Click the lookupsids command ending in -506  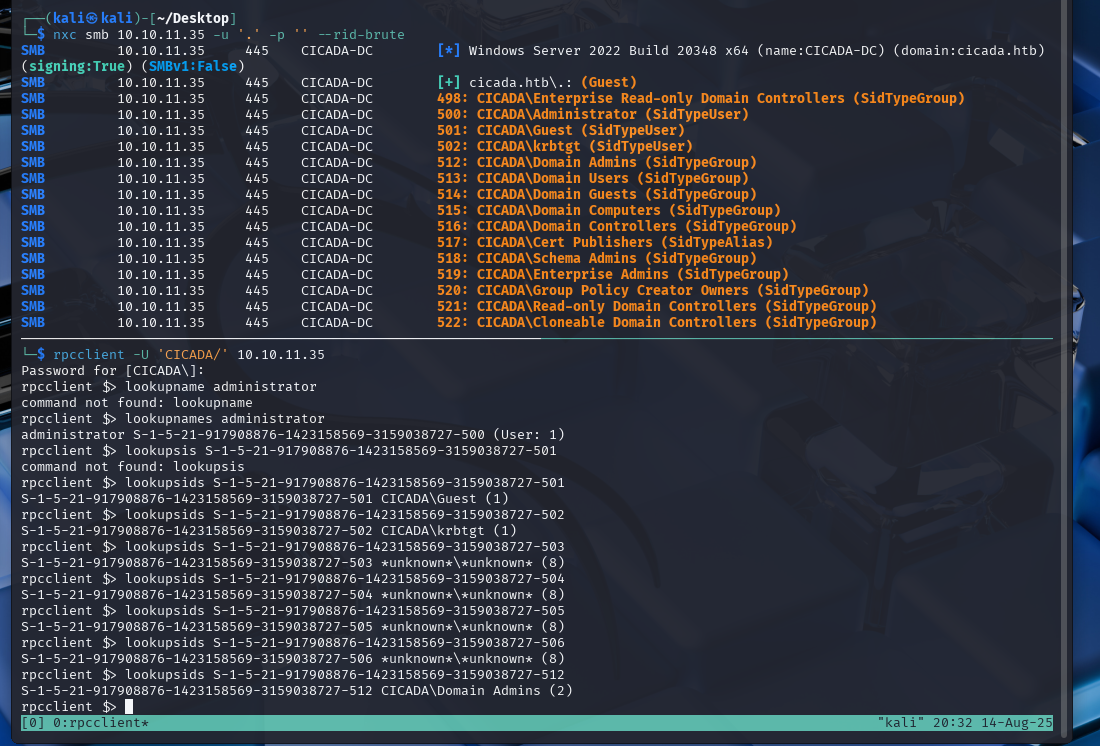[345, 643]
